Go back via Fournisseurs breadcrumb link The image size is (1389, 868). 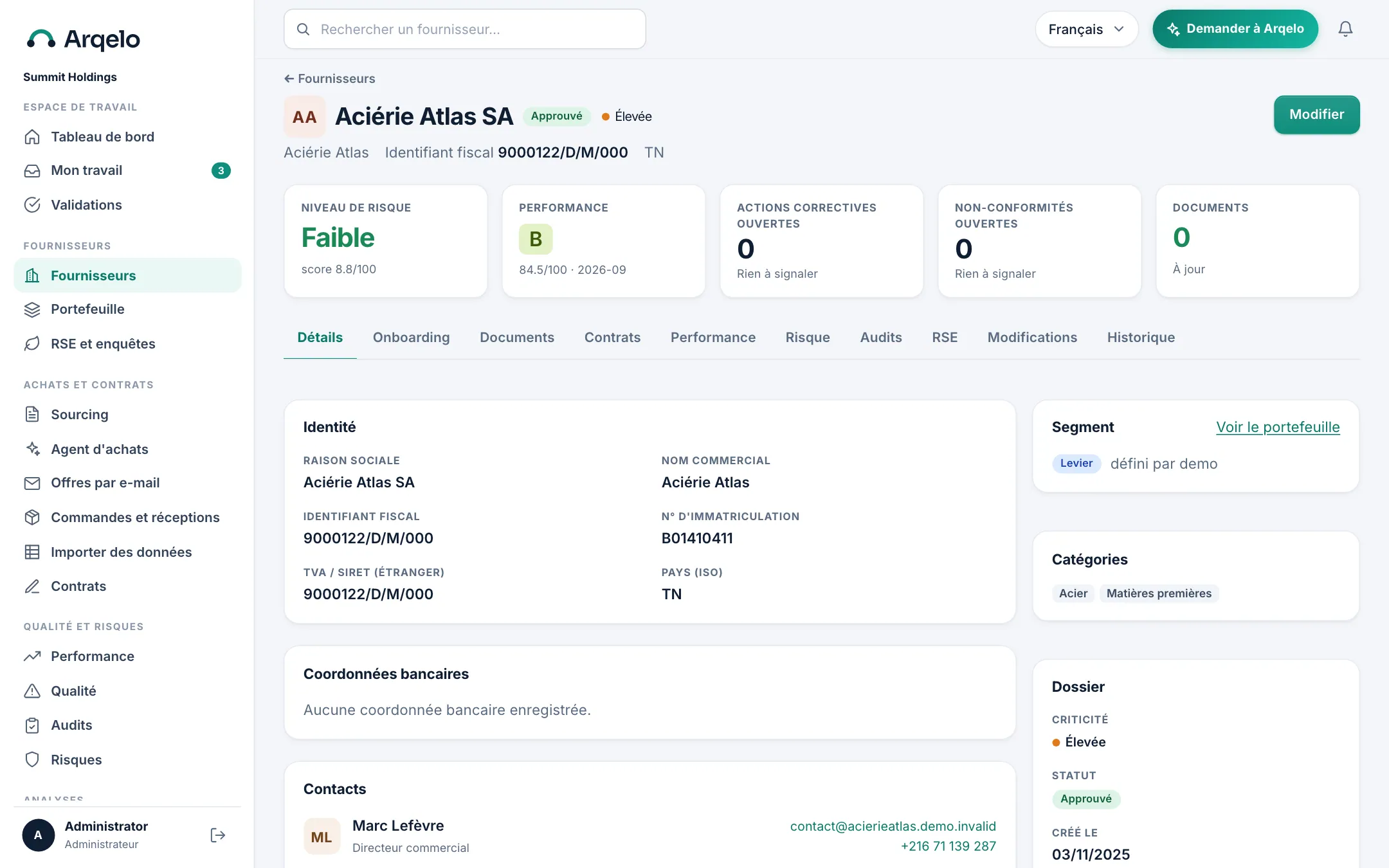click(330, 78)
